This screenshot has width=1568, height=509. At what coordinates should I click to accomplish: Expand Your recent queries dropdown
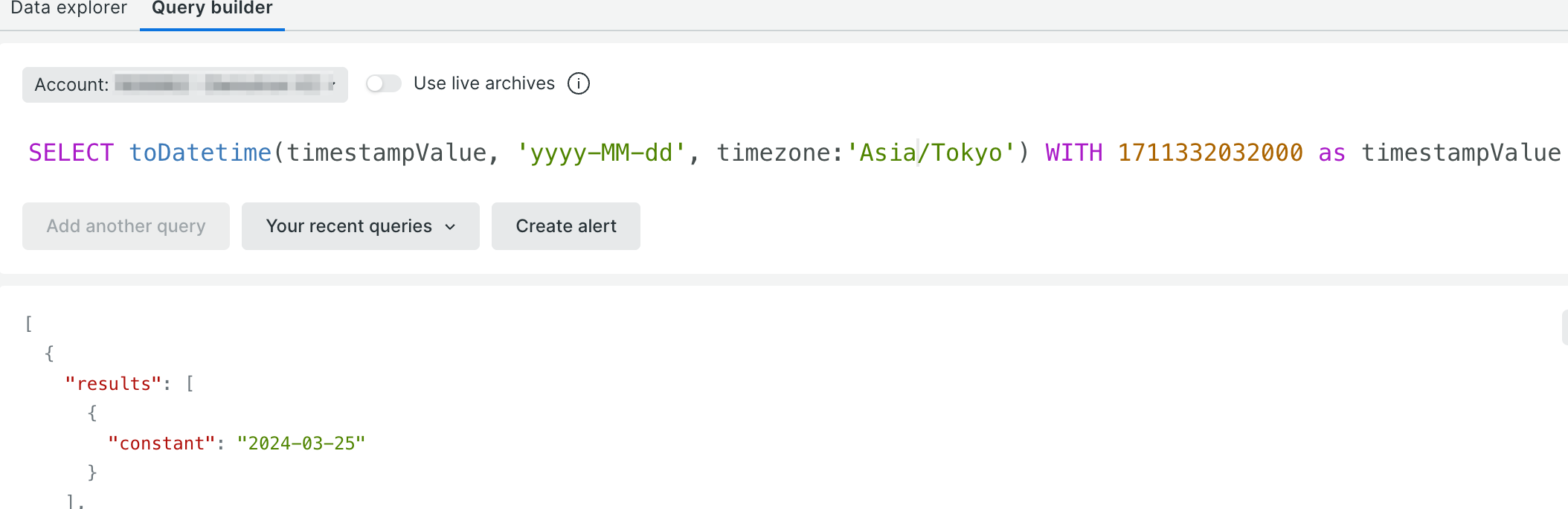(360, 226)
